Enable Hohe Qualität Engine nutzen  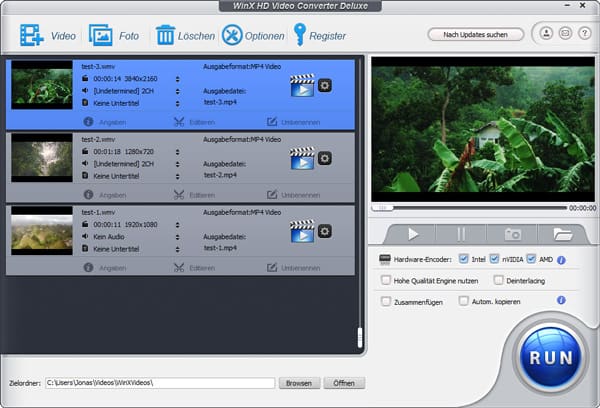[x=385, y=280]
